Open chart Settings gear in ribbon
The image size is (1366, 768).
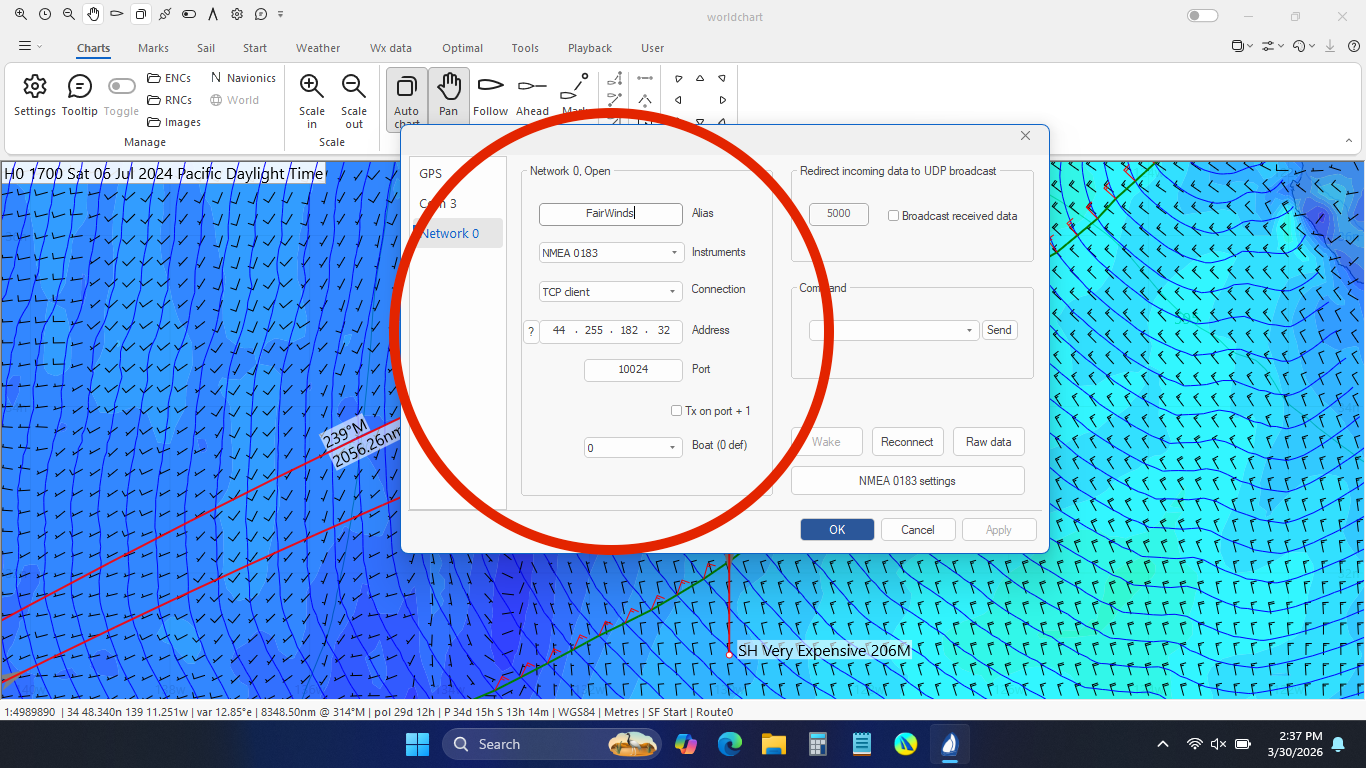click(x=35, y=87)
